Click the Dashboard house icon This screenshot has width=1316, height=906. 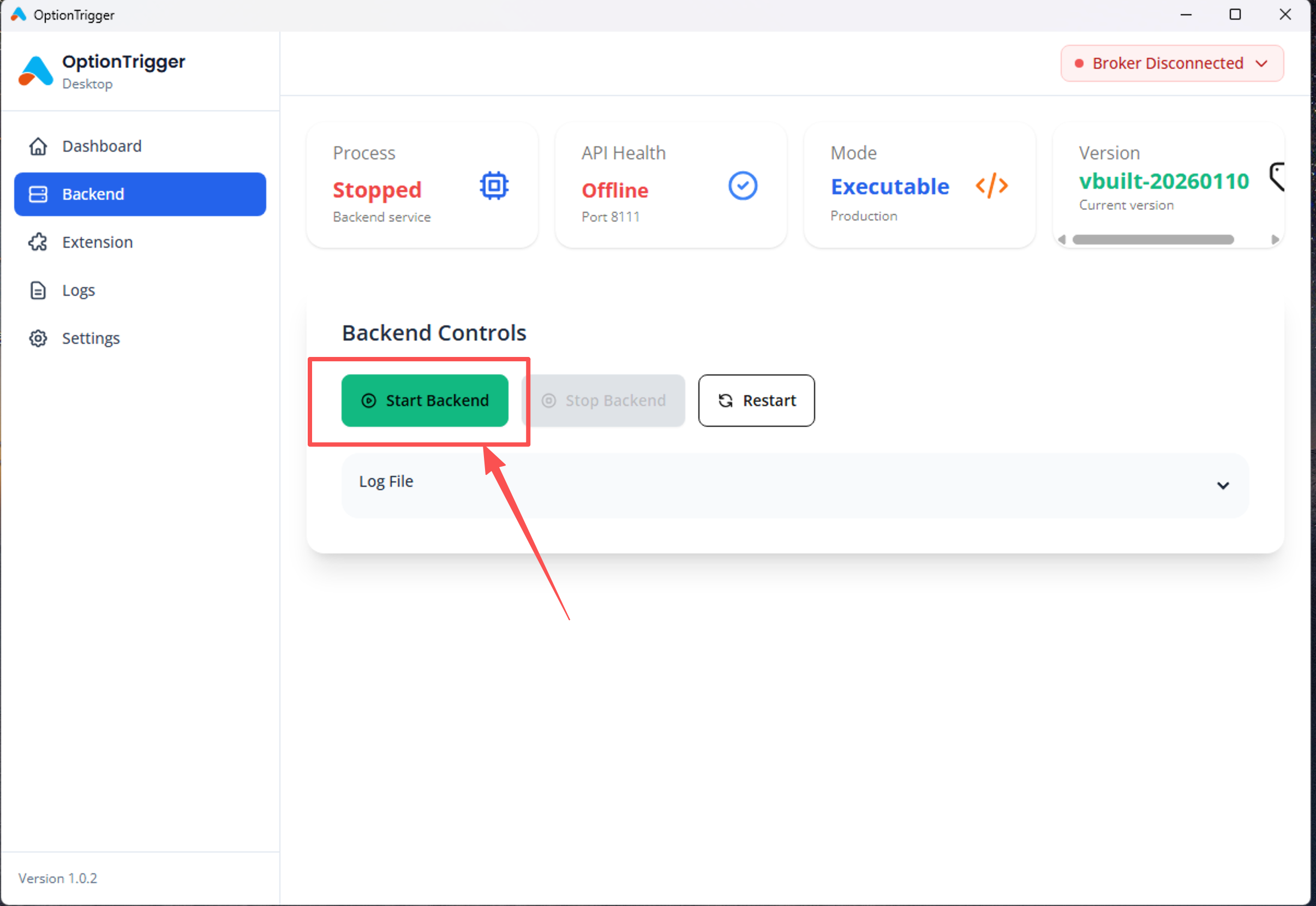(38, 146)
